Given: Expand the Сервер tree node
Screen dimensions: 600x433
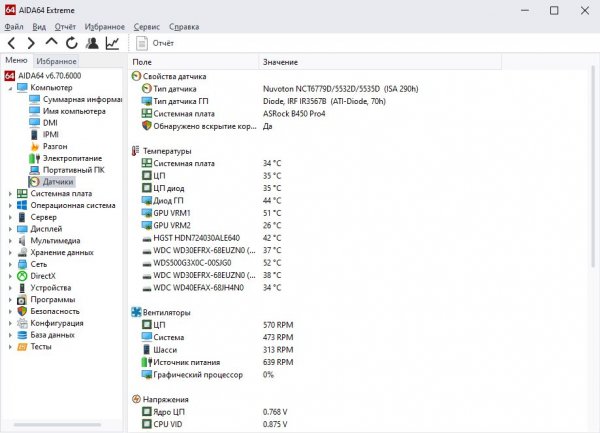Looking at the screenshot, I should [10, 218].
